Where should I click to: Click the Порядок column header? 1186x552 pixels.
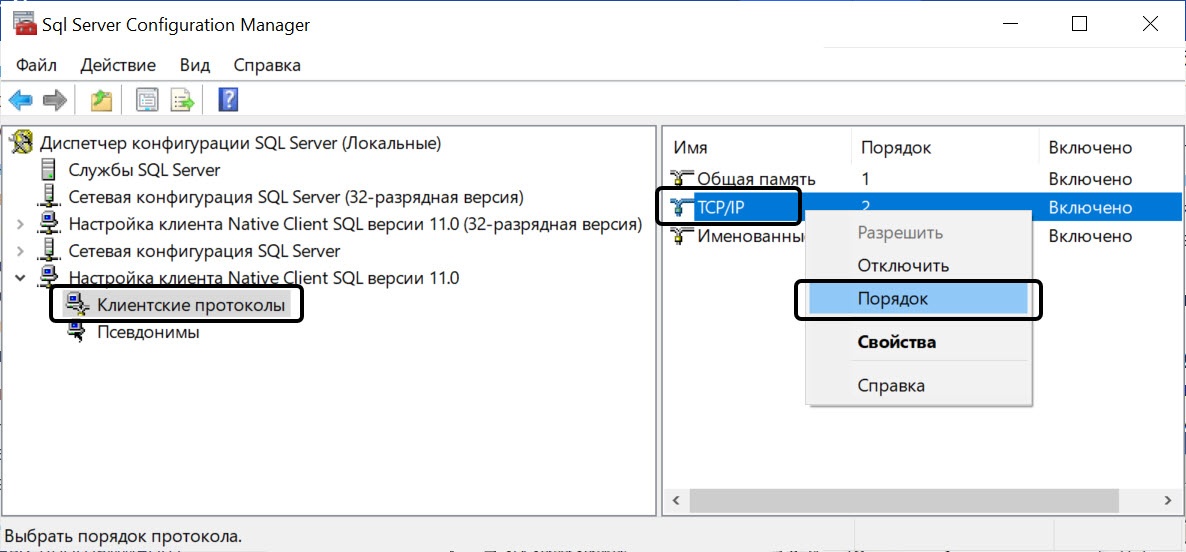[896, 147]
